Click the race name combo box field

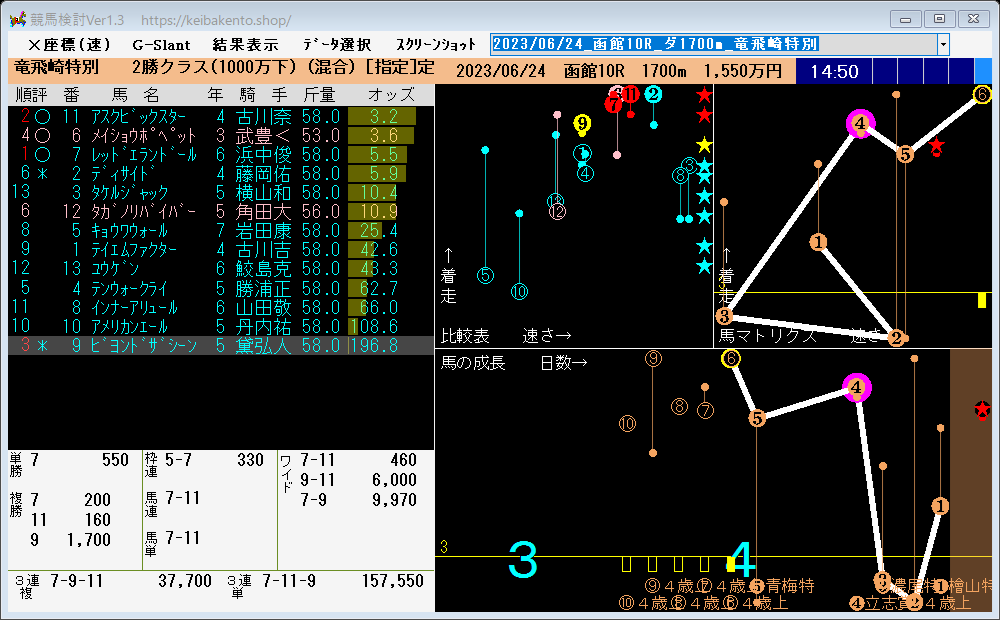pos(714,44)
